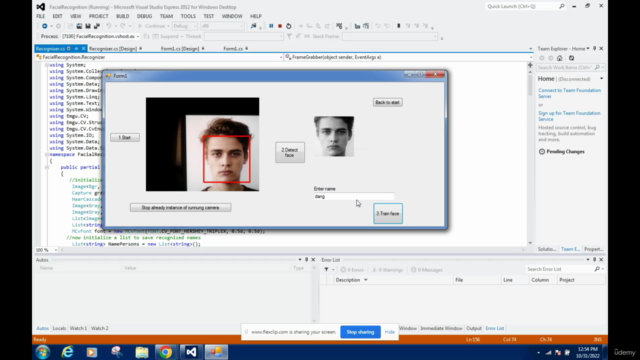Collapse the using directives region
Screen dimensions: 640x360
[47, 65]
